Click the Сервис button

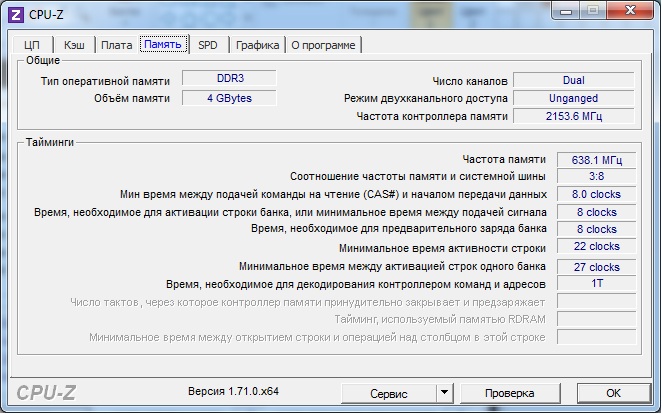coord(389,393)
